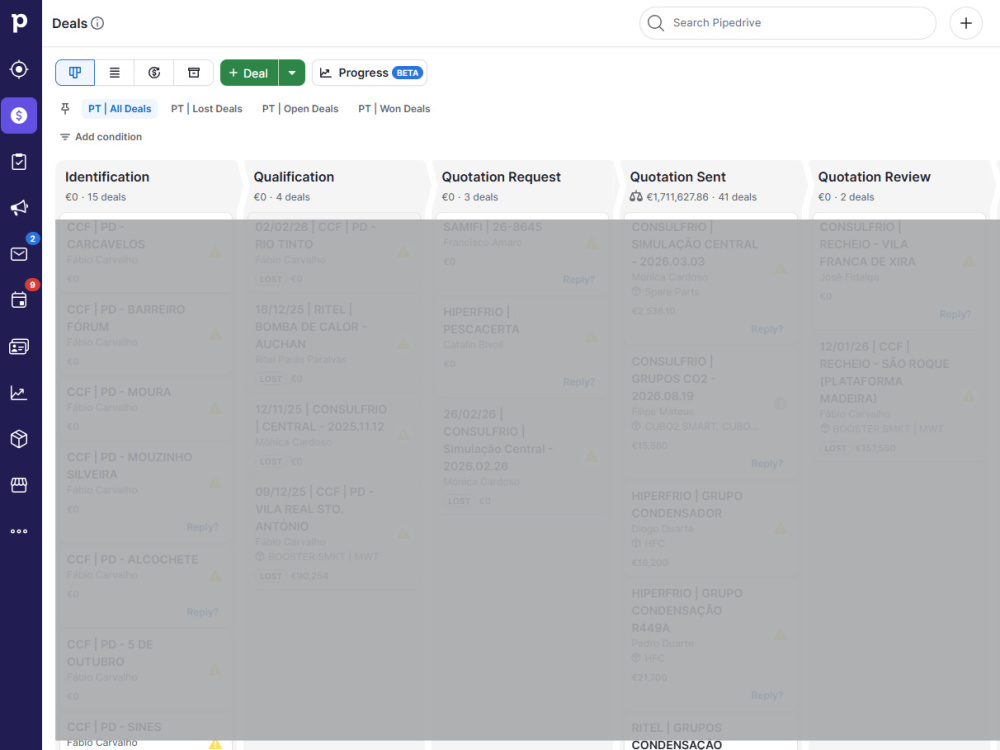The image size is (1000, 750).
Task: Open Leads target icon in sidebar
Action: (19, 69)
